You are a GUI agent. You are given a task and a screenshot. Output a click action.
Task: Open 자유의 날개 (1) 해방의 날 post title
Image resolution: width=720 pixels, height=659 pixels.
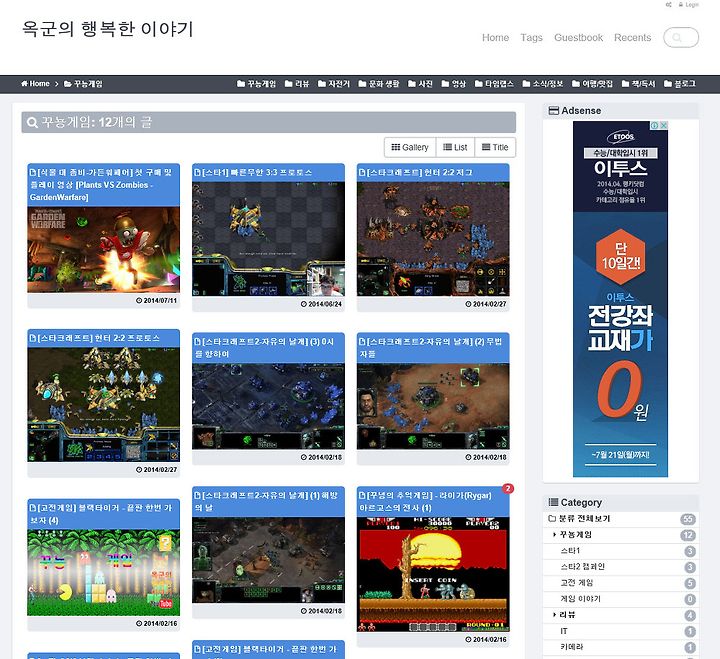tap(268, 502)
